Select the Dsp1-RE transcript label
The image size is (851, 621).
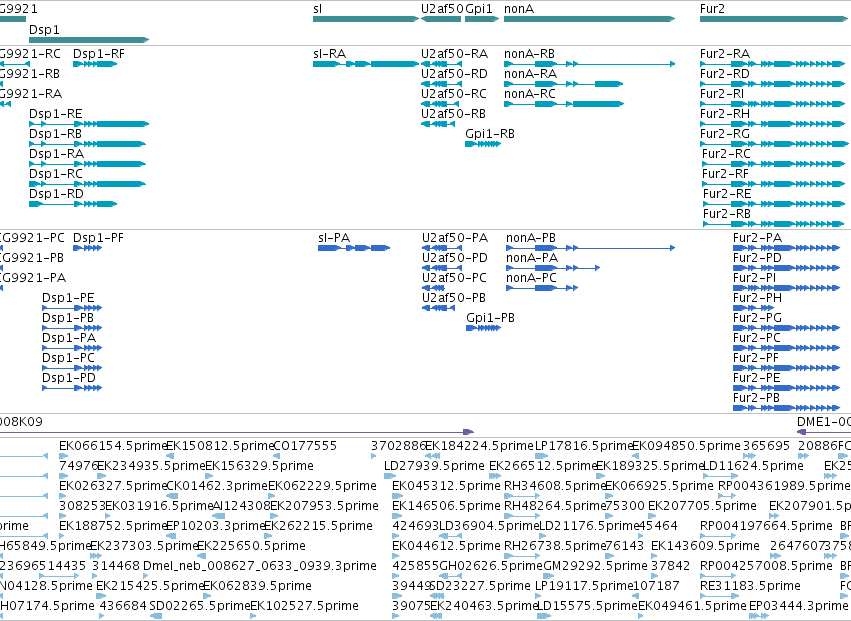[55, 113]
